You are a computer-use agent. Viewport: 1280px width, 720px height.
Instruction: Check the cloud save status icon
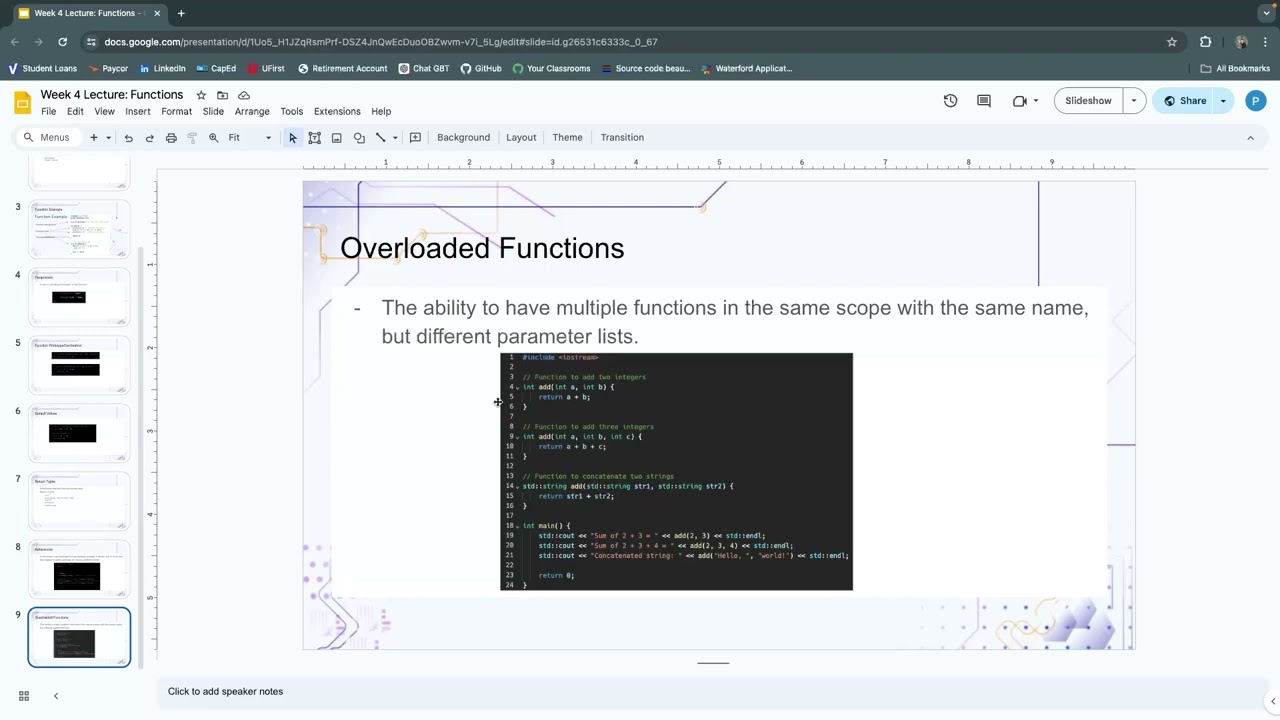click(244, 95)
